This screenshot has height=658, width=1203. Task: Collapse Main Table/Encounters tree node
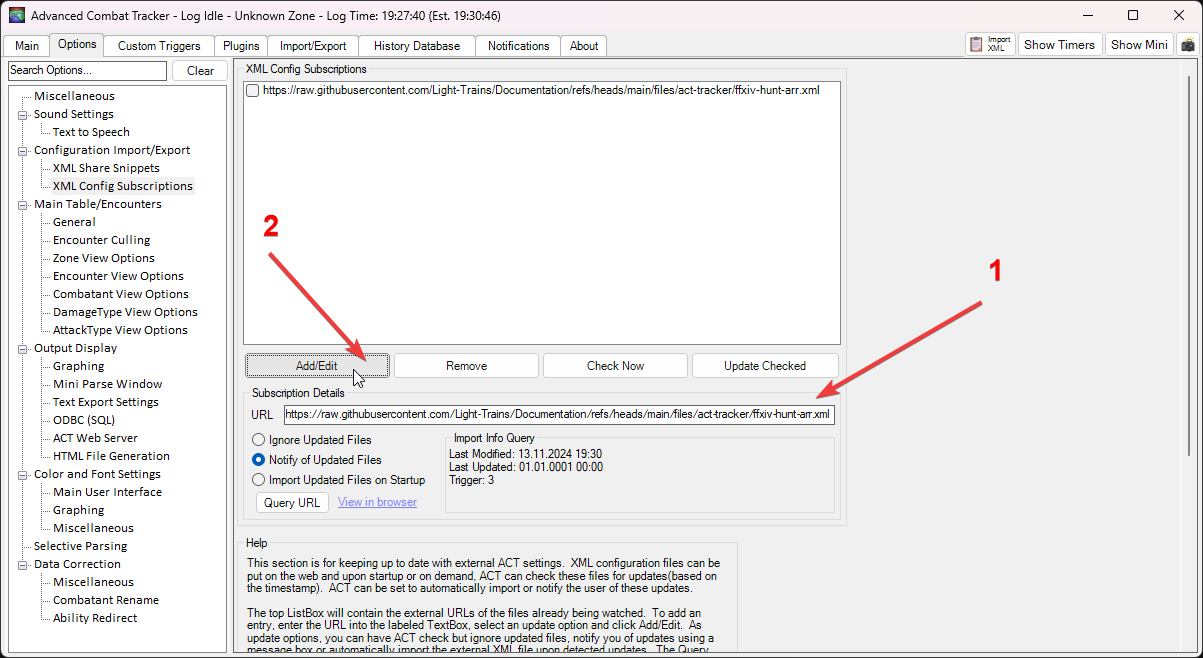click(23, 204)
